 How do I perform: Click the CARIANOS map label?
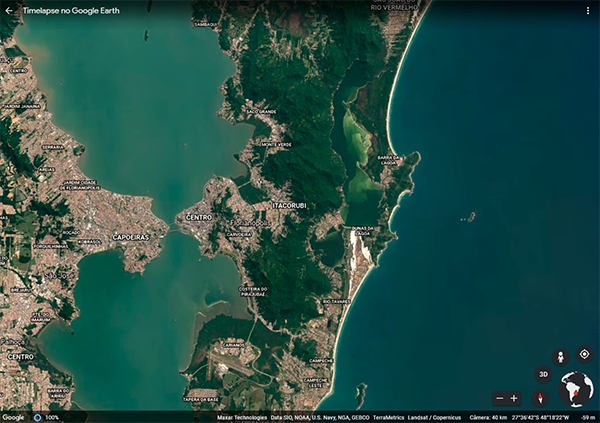pyautogui.click(x=234, y=345)
